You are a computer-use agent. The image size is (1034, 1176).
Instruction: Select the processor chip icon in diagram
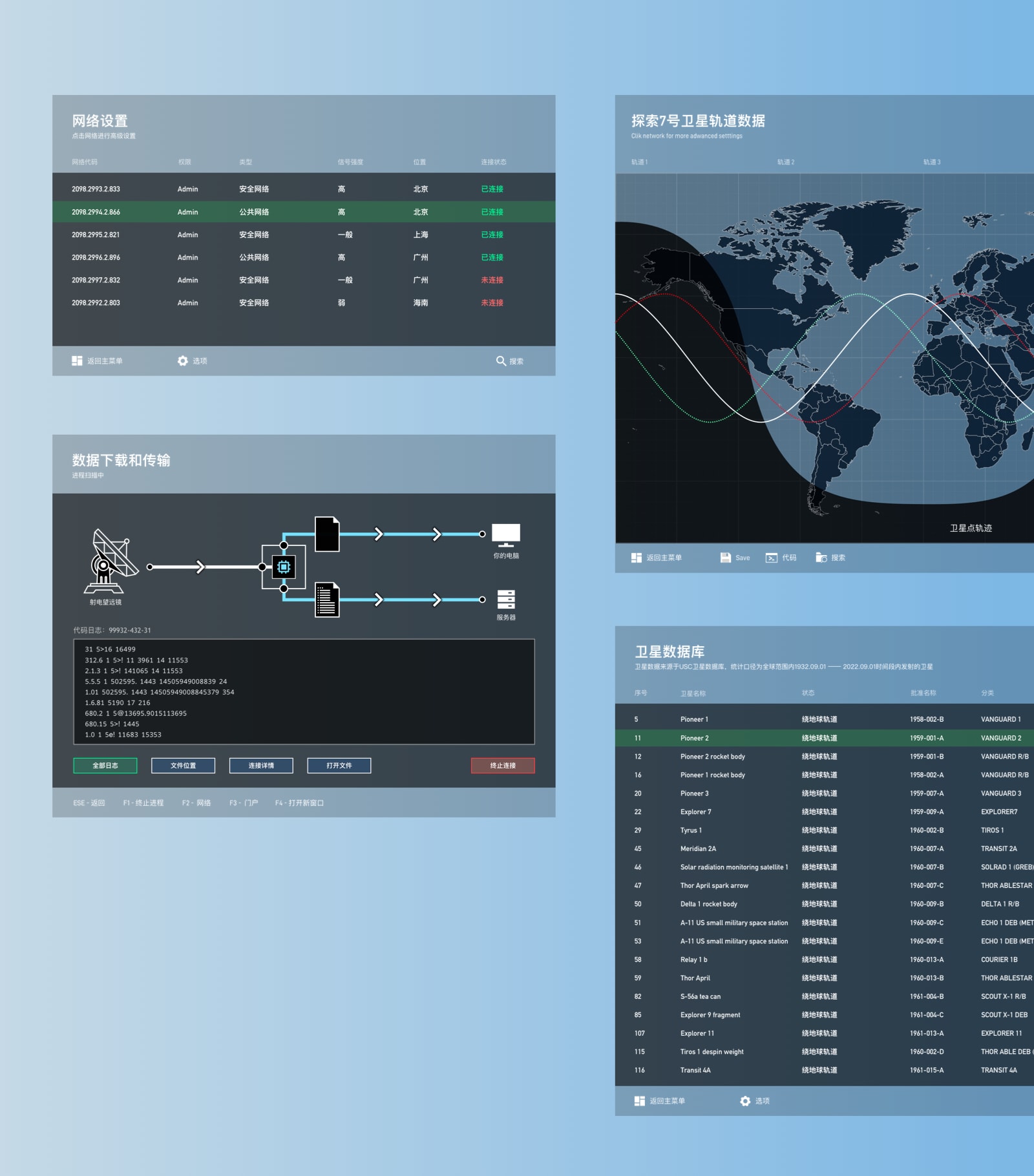[x=284, y=567]
